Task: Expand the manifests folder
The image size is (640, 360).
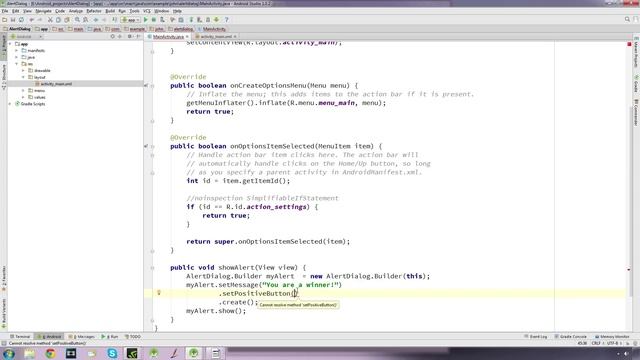Action: (17, 51)
